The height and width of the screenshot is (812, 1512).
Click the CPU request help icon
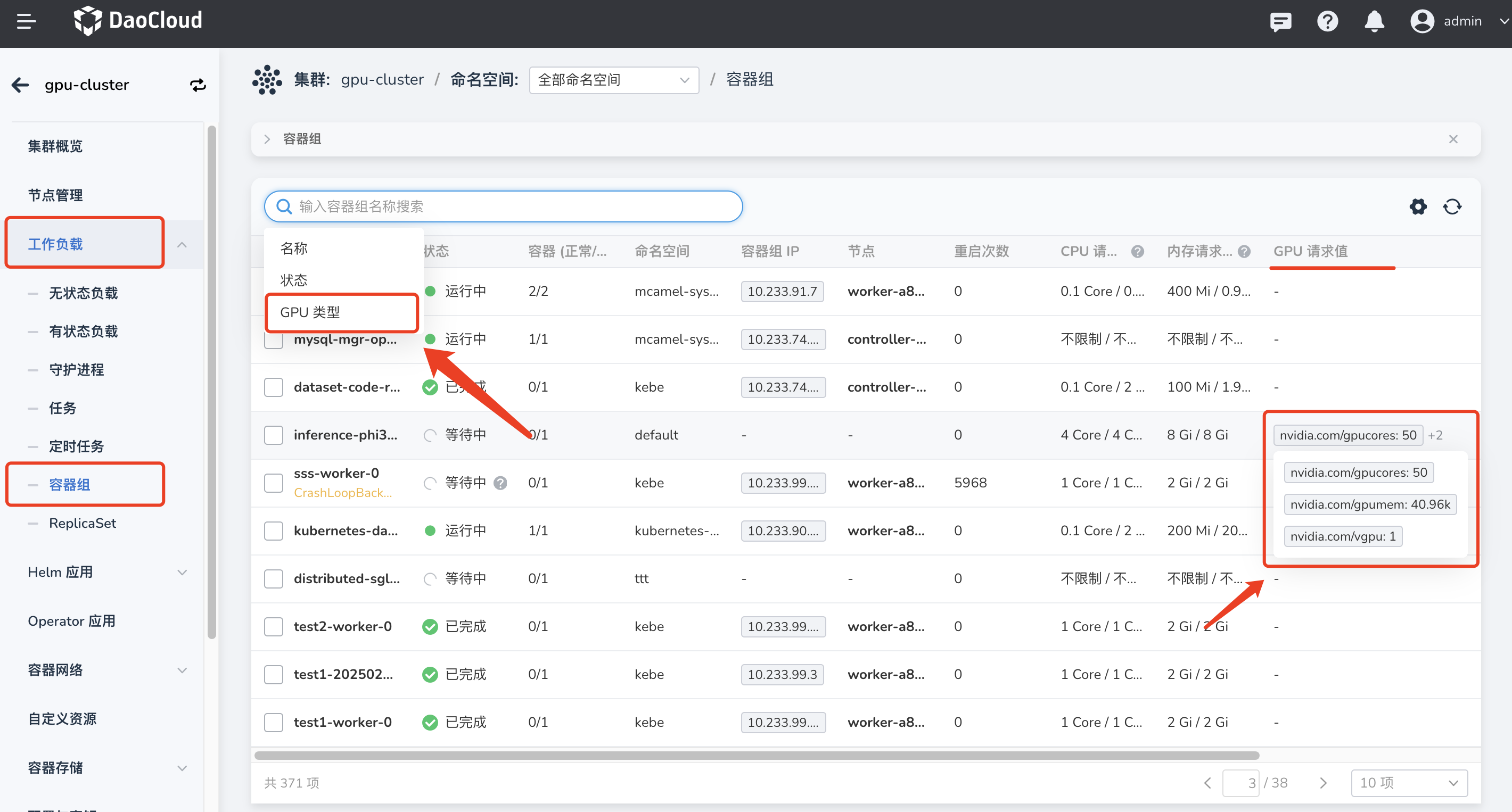(x=1137, y=252)
